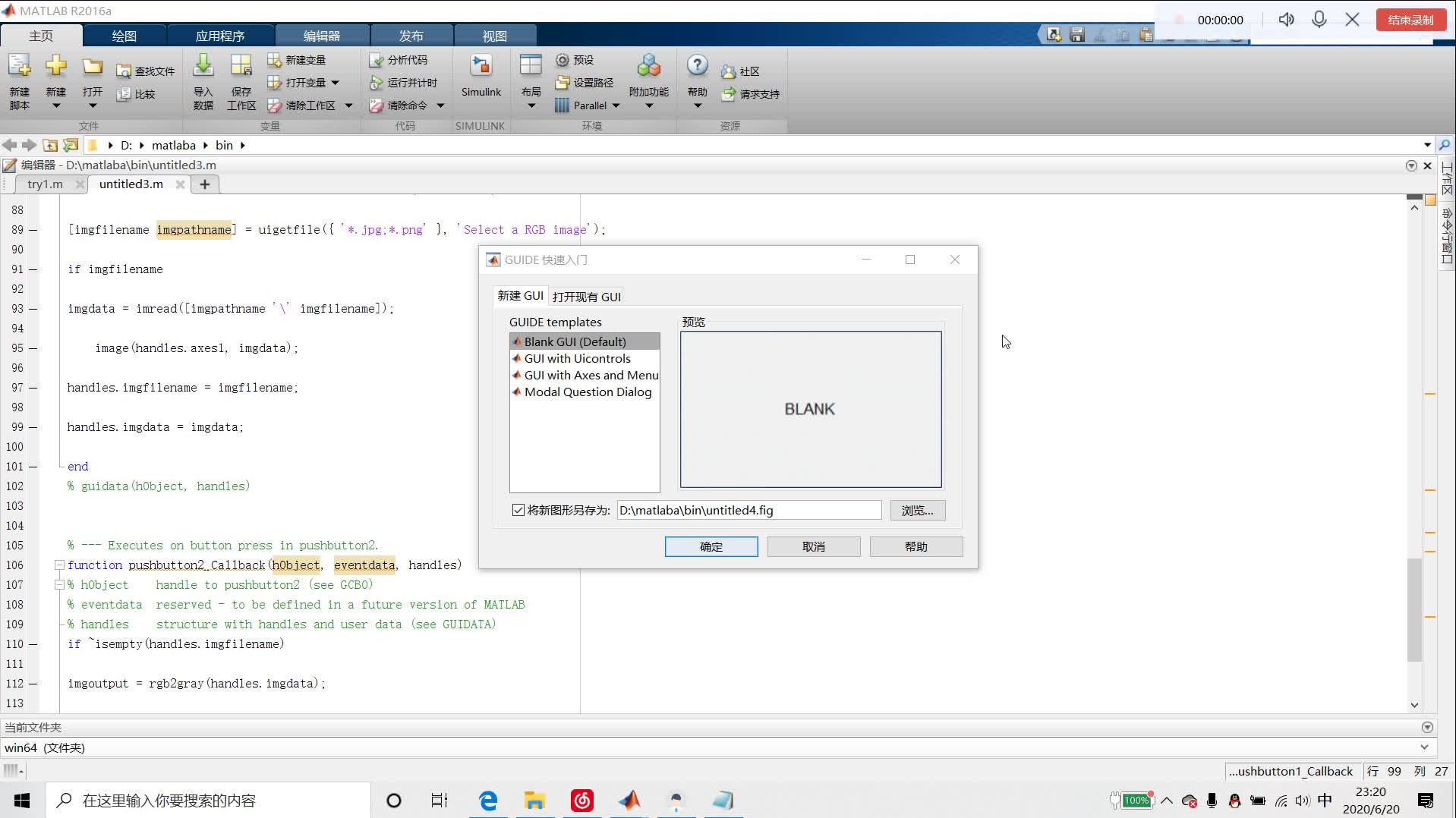Viewport: 1456px width, 818px height.
Task: Switch to the Plots (绘图) tab
Action: click(124, 36)
